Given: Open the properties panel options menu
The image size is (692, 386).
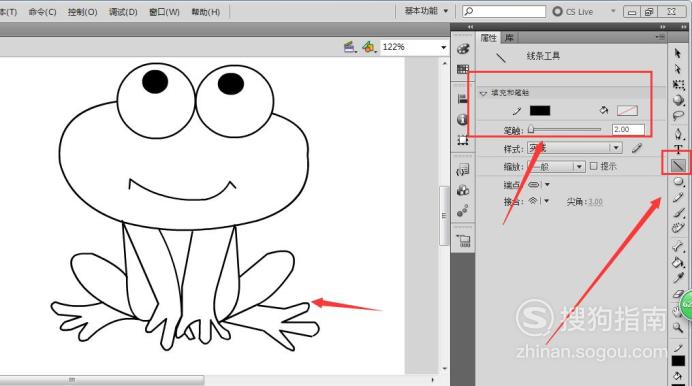Looking at the screenshot, I should [661, 37].
